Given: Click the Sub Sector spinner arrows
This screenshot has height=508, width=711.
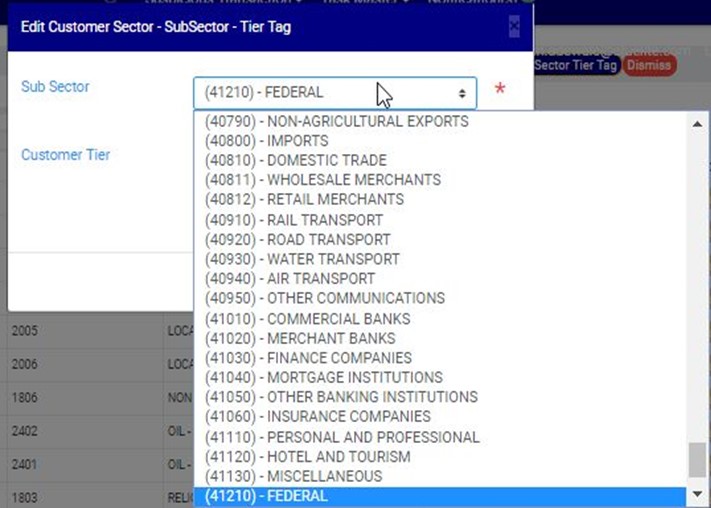Looking at the screenshot, I should (462, 93).
